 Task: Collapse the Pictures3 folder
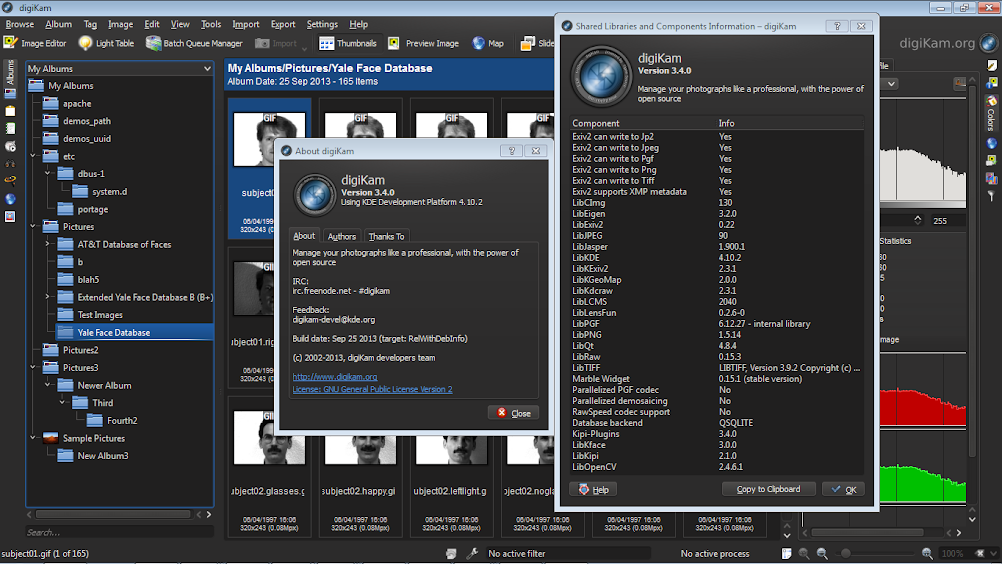[x=33, y=367]
